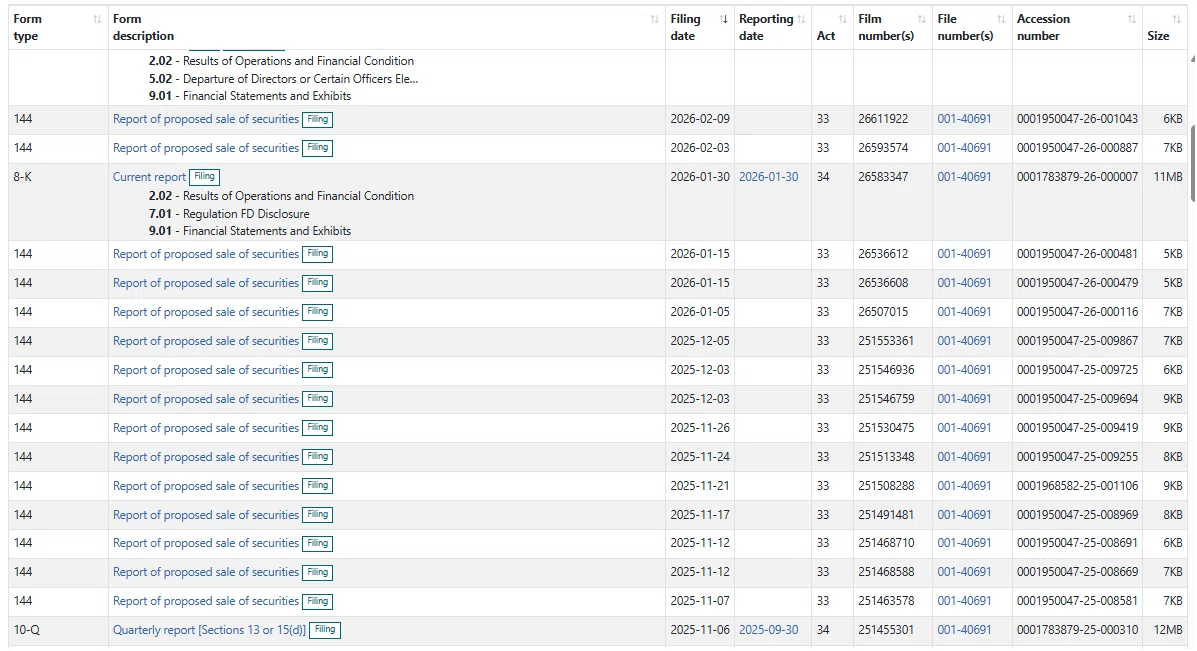Open proposed sale report filed 2026-01-05
The height and width of the screenshot is (651, 1197).
tap(206, 312)
